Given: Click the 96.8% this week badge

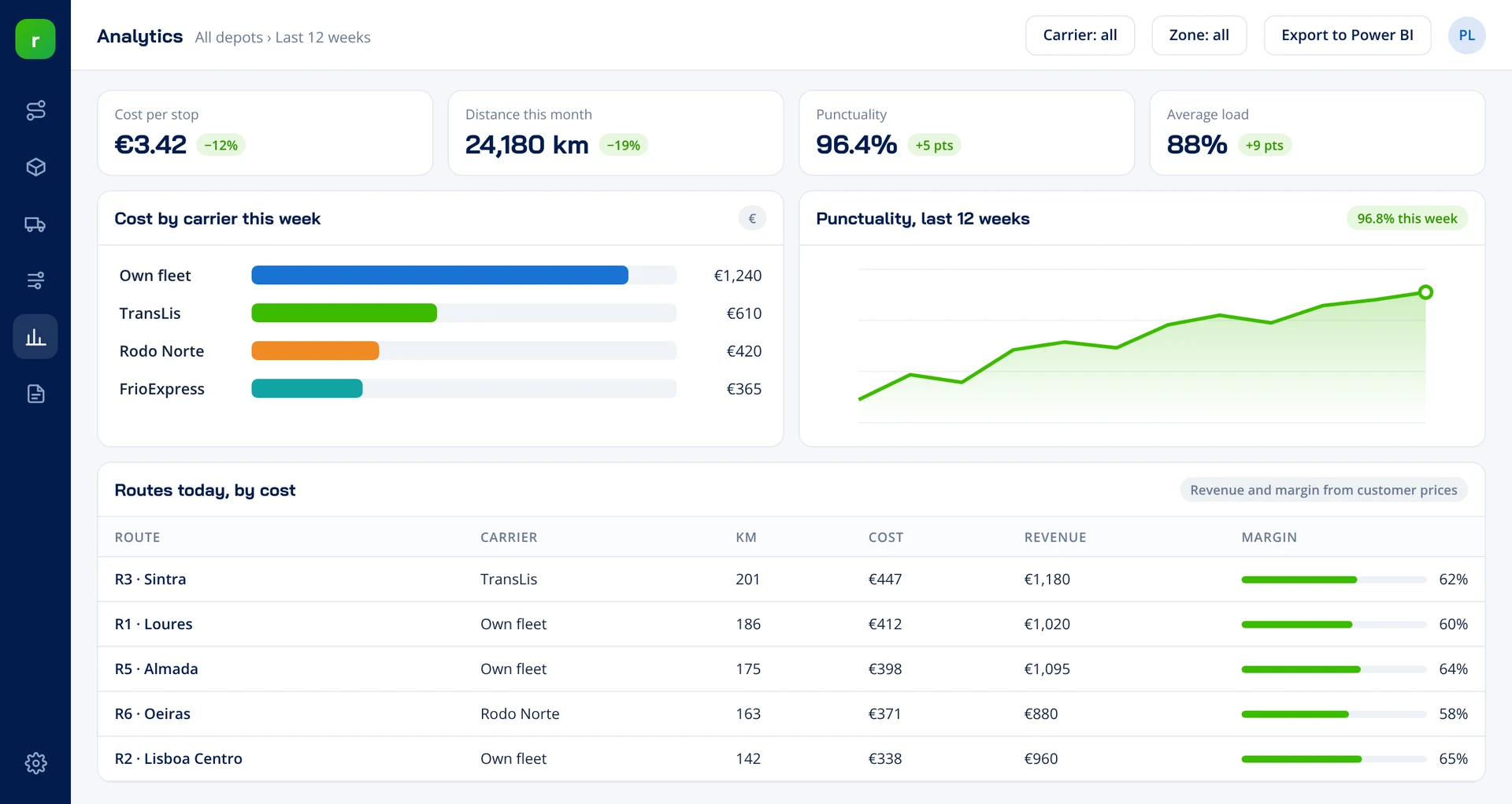Looking at the screenshot, I should 1406,219.
